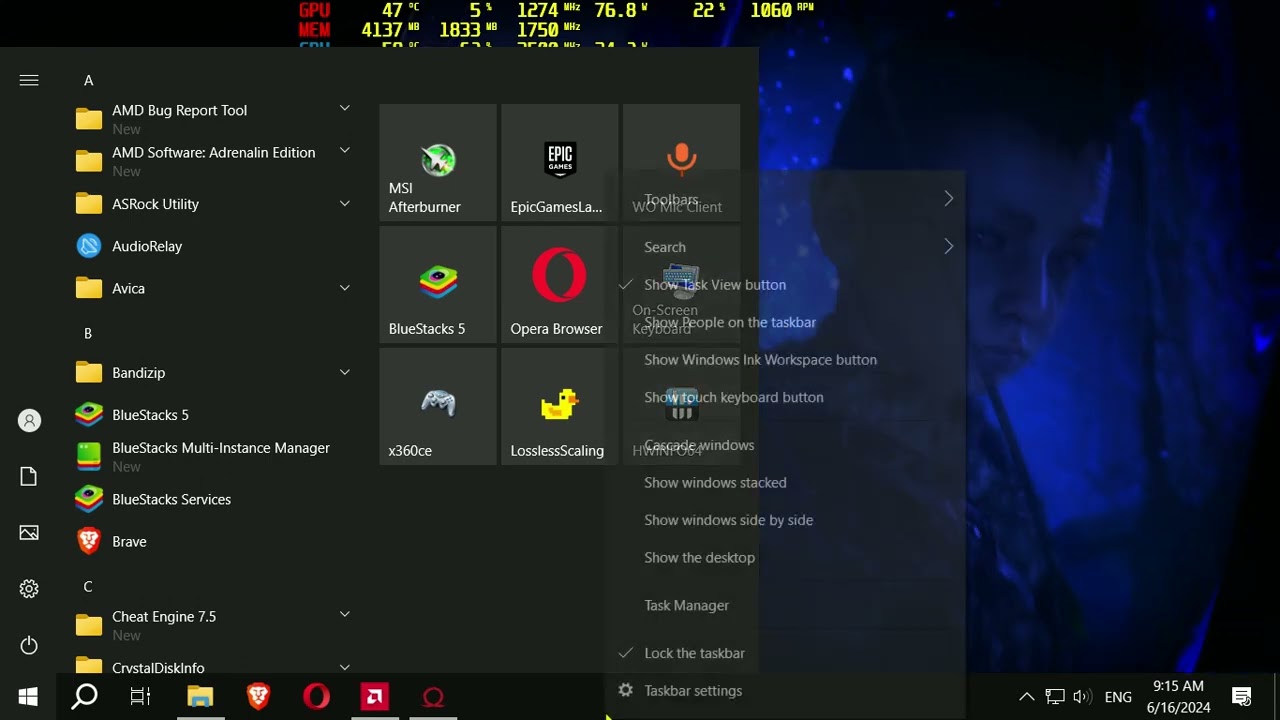Viewport: 1280px width, 720px height.
Task: Open MSI Afterburner tile
Action: (438, 162)
